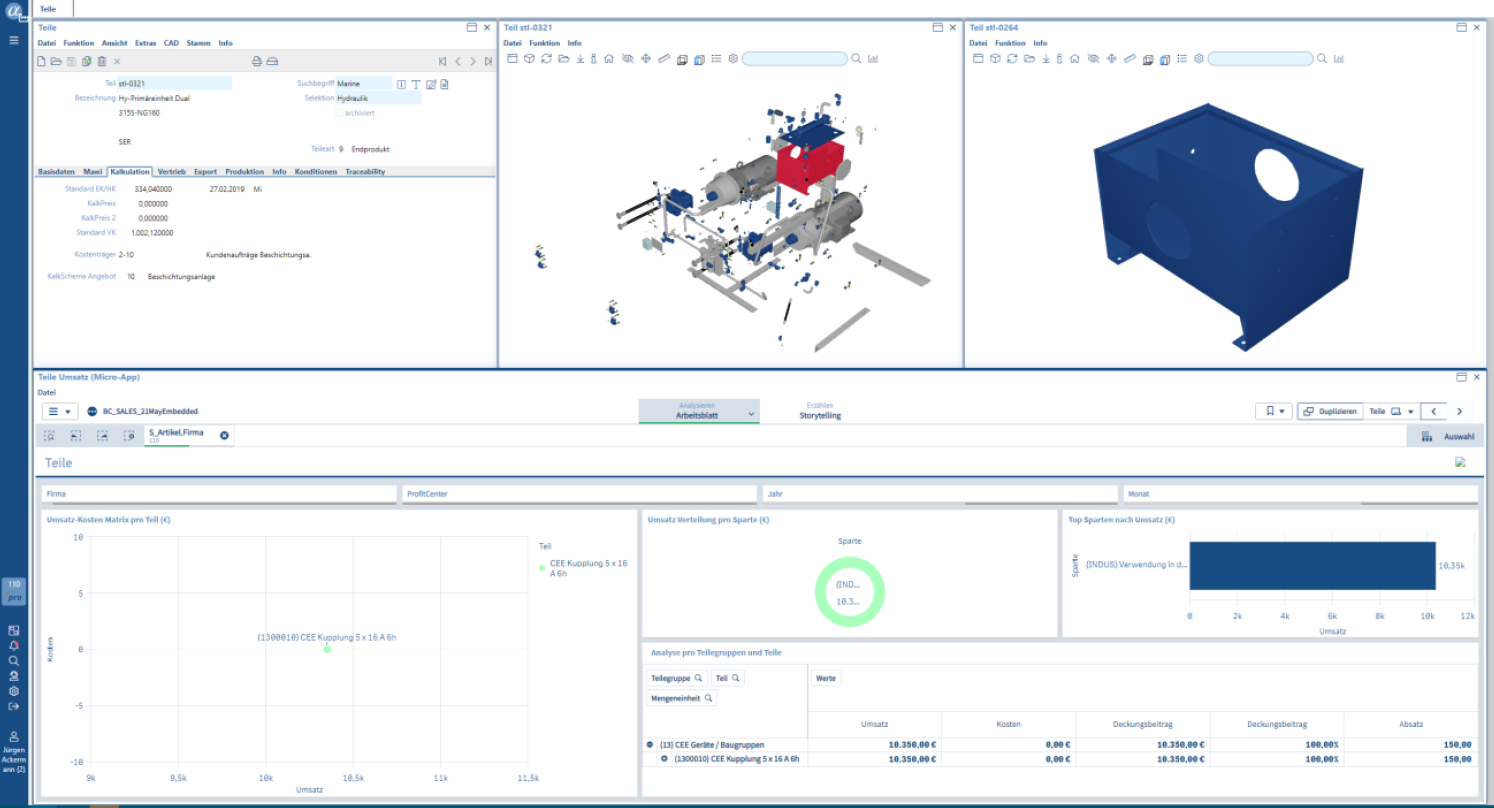Delete record with trash icon in Teile window
Viewport: 1494px width, 808px height.
pyautogui.click(x=101, y=62)
